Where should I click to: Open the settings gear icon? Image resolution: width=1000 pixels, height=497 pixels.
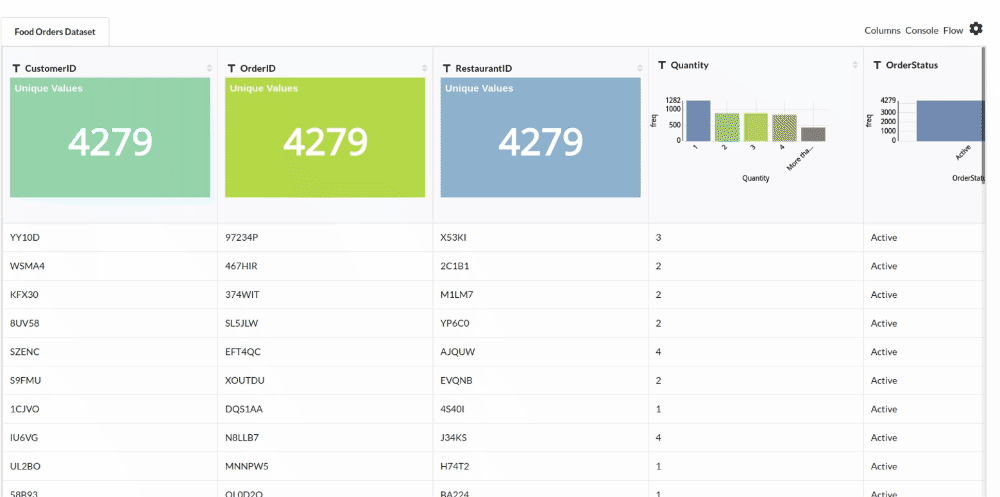[976, 29]
